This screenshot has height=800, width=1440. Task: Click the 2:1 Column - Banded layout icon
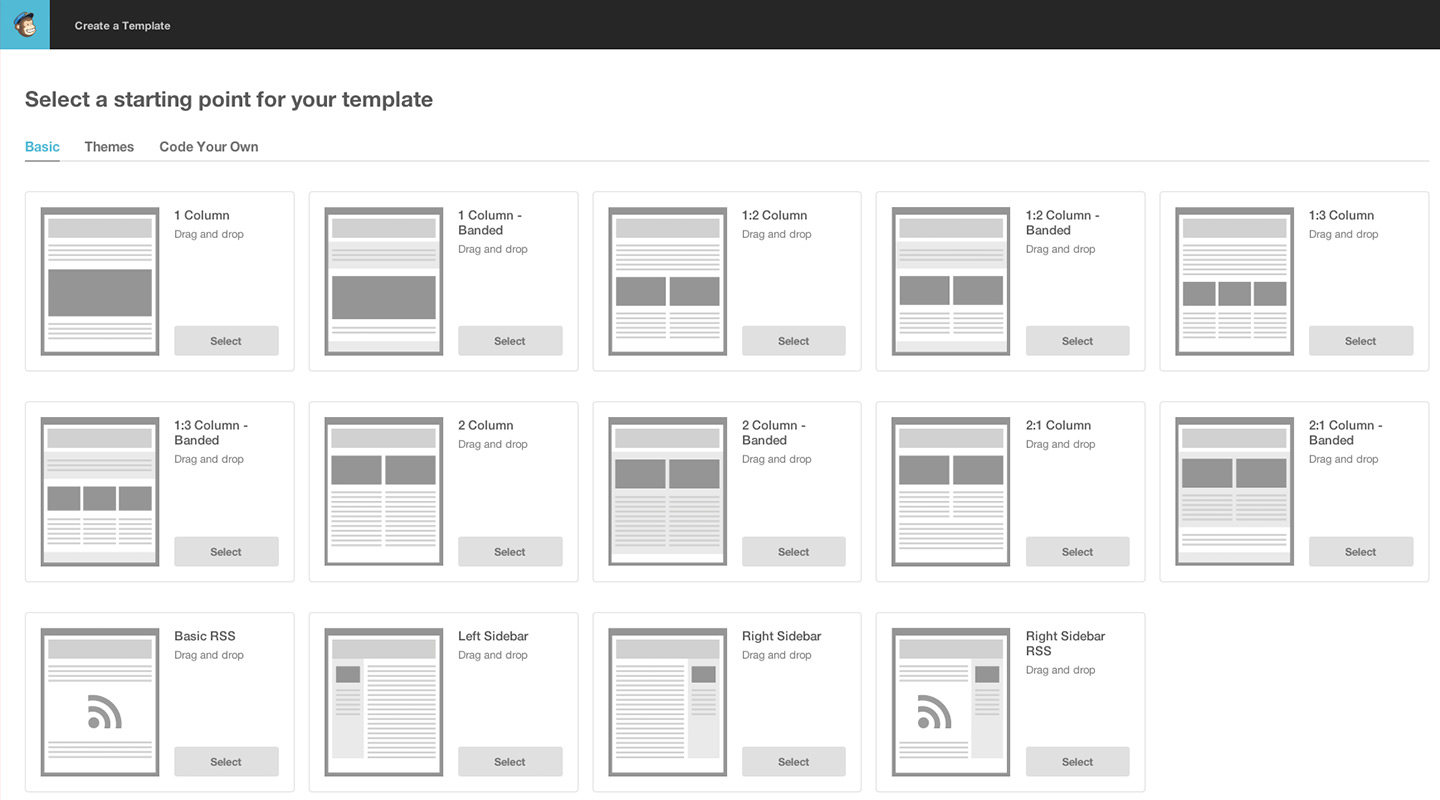[1234, 491]
